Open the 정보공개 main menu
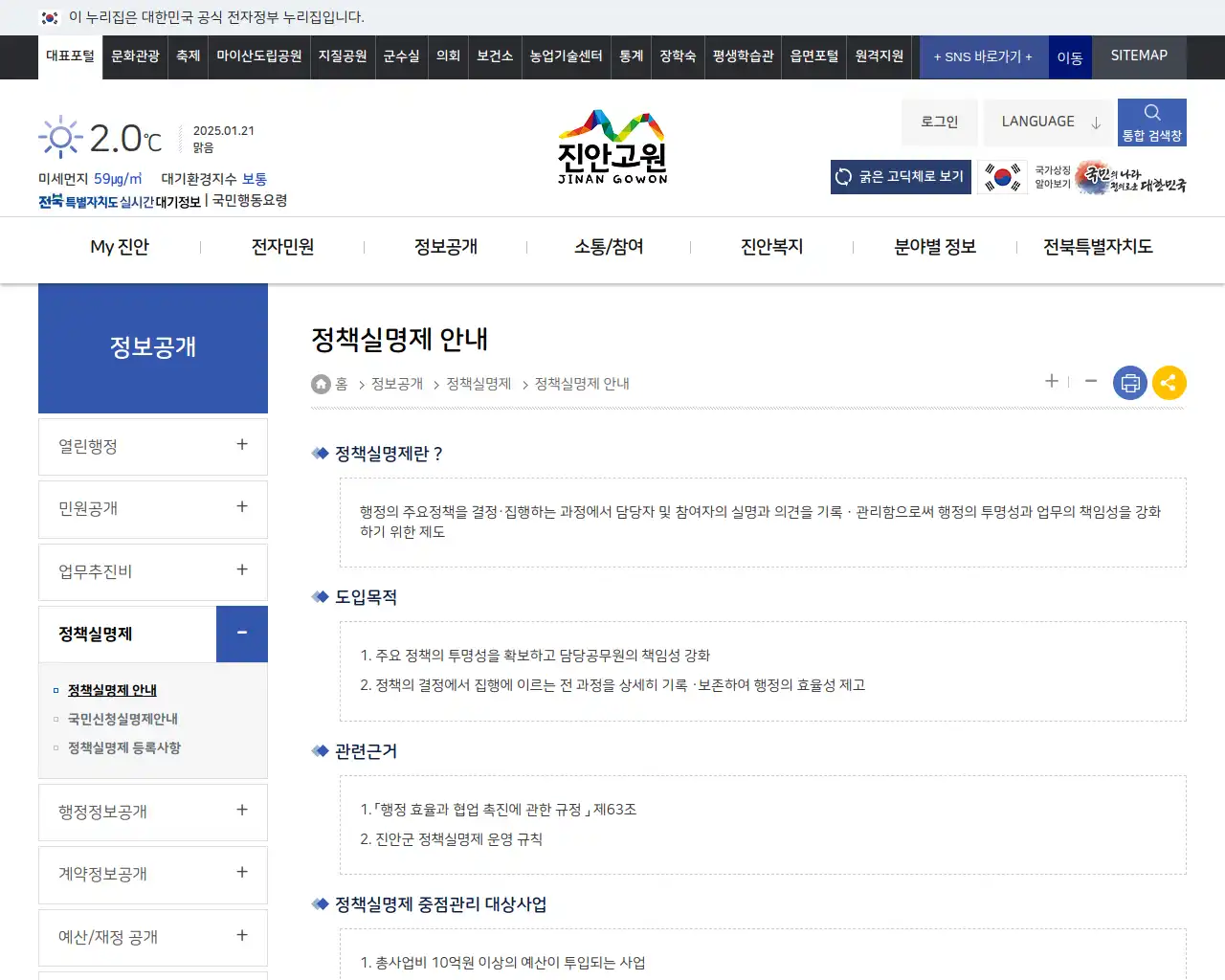The height and width of the screenshot is (980, 1225). click(x=444, y=246)
